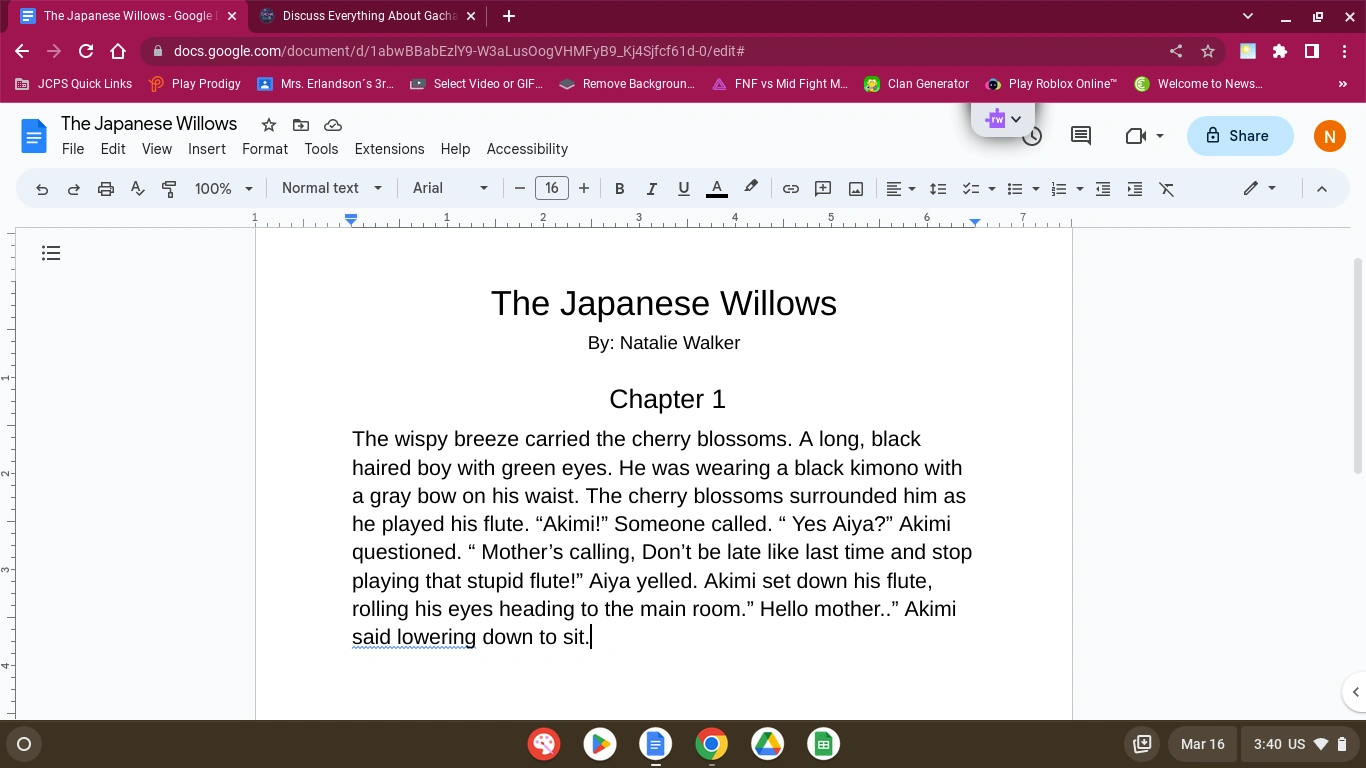Image resolution: width=1366 pixels, height=768 pixels.
Task: Underline the selected text
Action: tap(683, 188)
